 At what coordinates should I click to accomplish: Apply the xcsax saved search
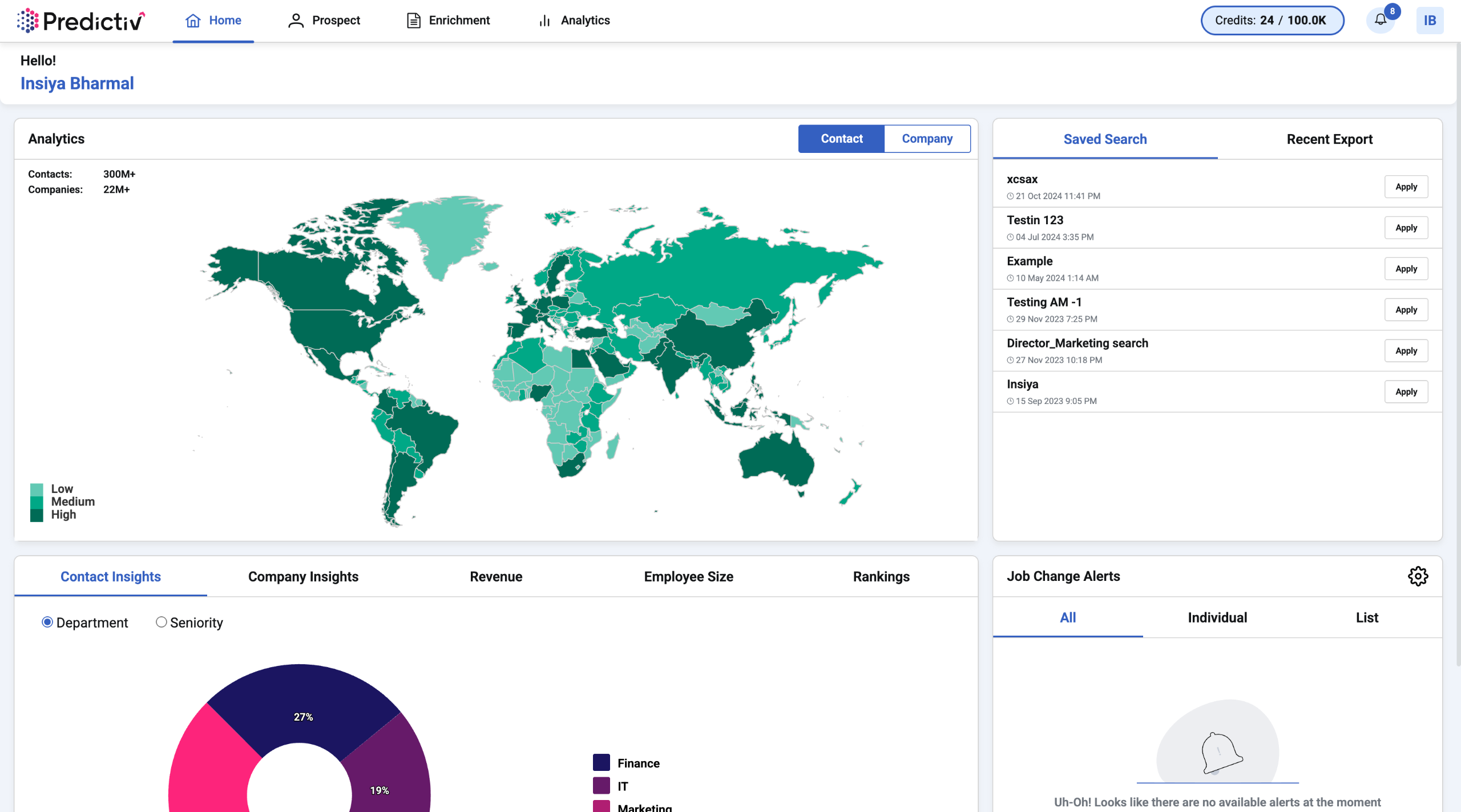click(x=1406, y=187)
